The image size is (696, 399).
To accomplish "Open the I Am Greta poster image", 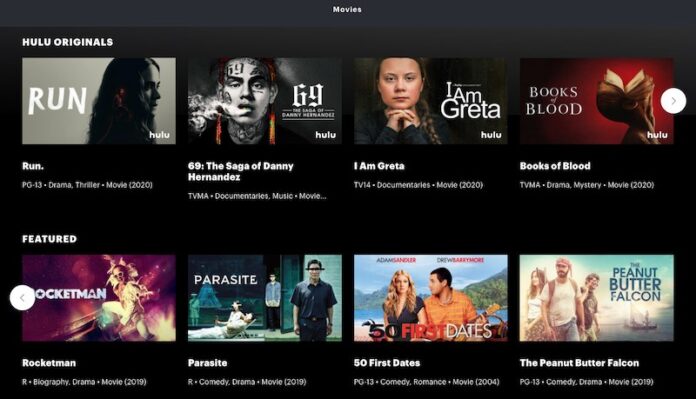I will [x=431, y=101].
